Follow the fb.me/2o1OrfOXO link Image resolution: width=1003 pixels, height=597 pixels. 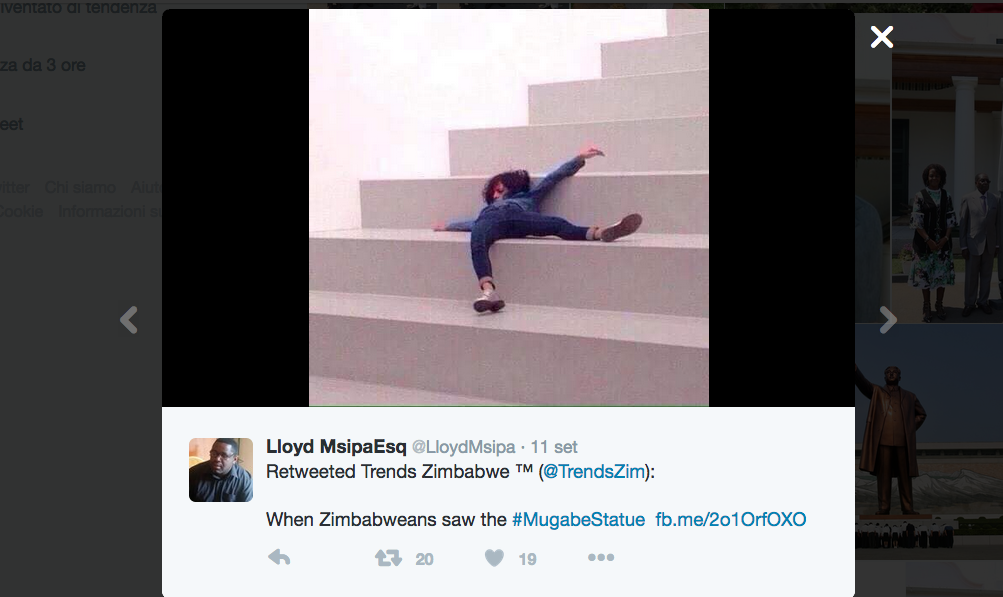731,519
